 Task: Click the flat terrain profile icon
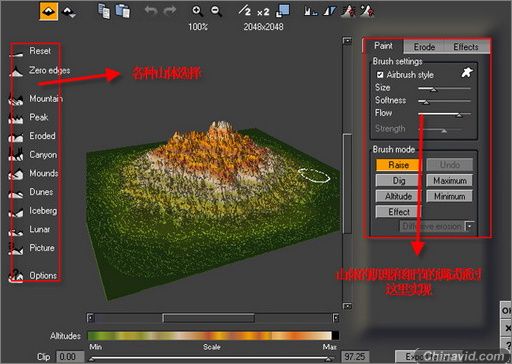coord(310,11)
